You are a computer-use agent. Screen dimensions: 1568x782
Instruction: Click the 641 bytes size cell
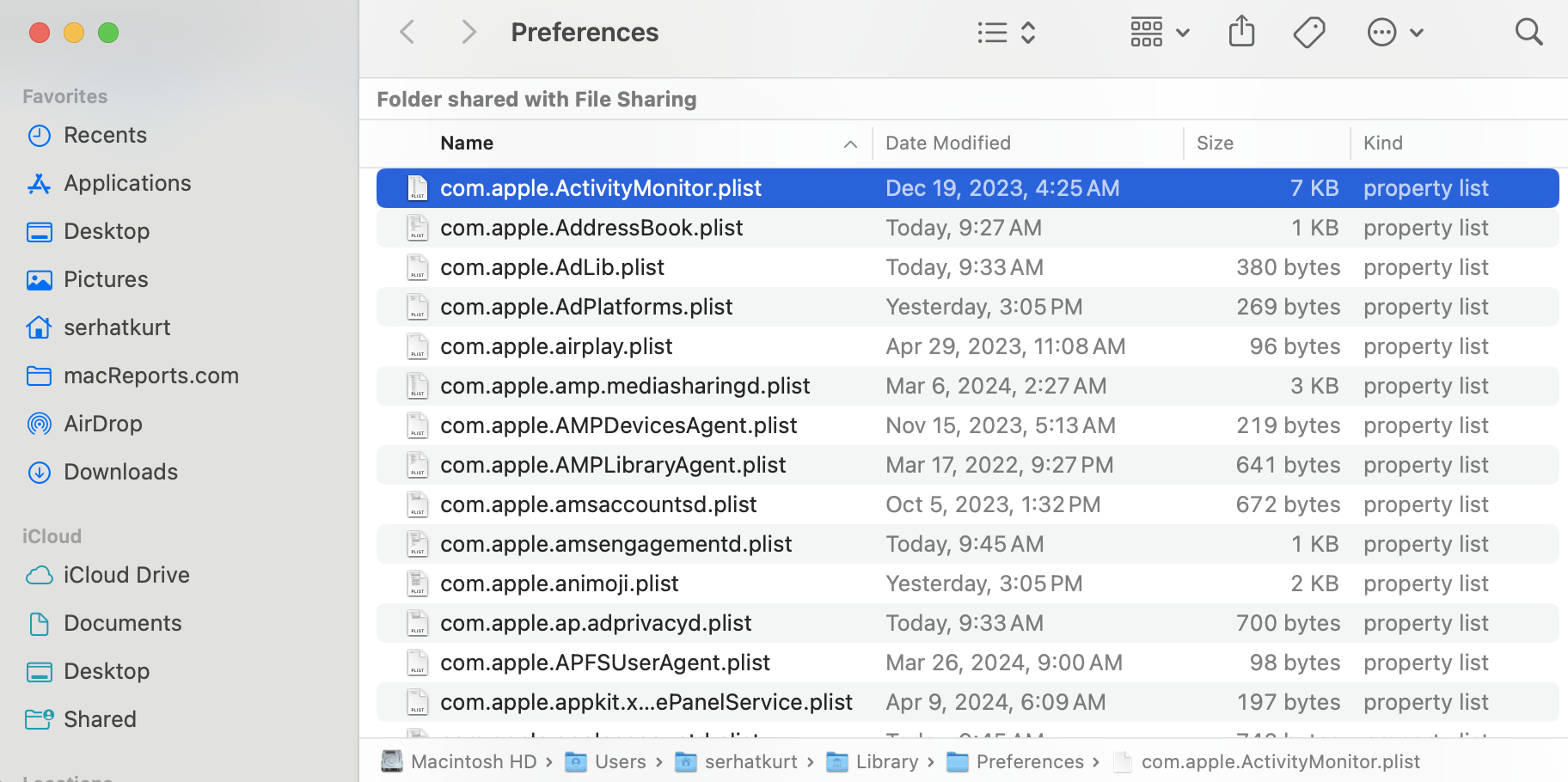click(1288, 465)
